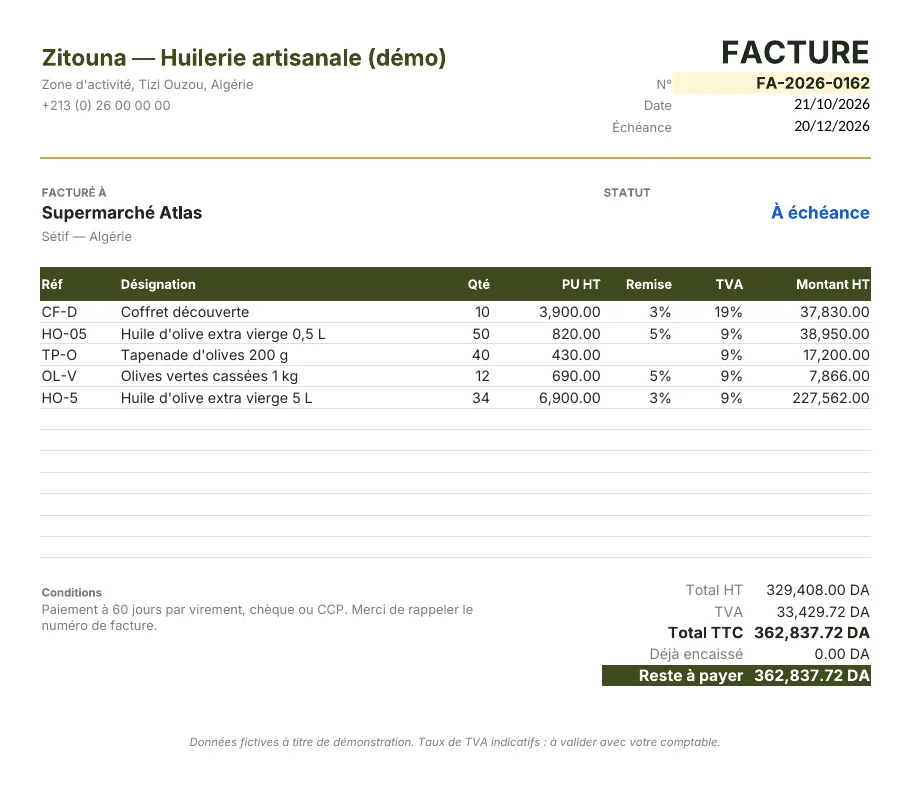Click the unit price "6,900.00"
Screen dimensions: 911x789
coord(570,398)
